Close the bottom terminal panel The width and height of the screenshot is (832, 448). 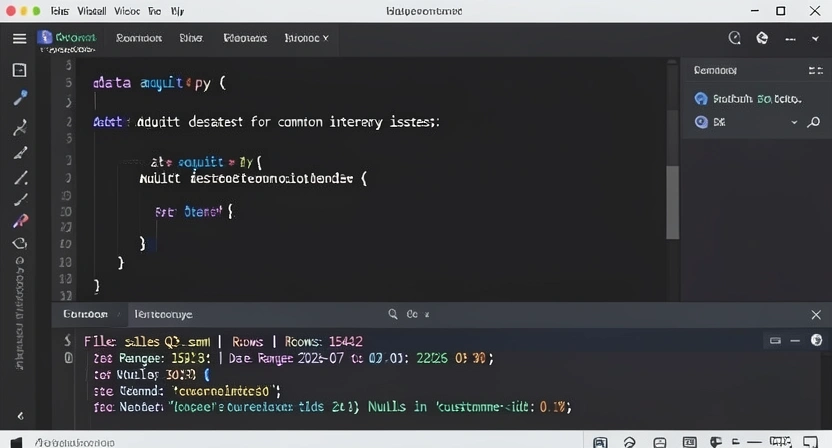click(816, 315)
